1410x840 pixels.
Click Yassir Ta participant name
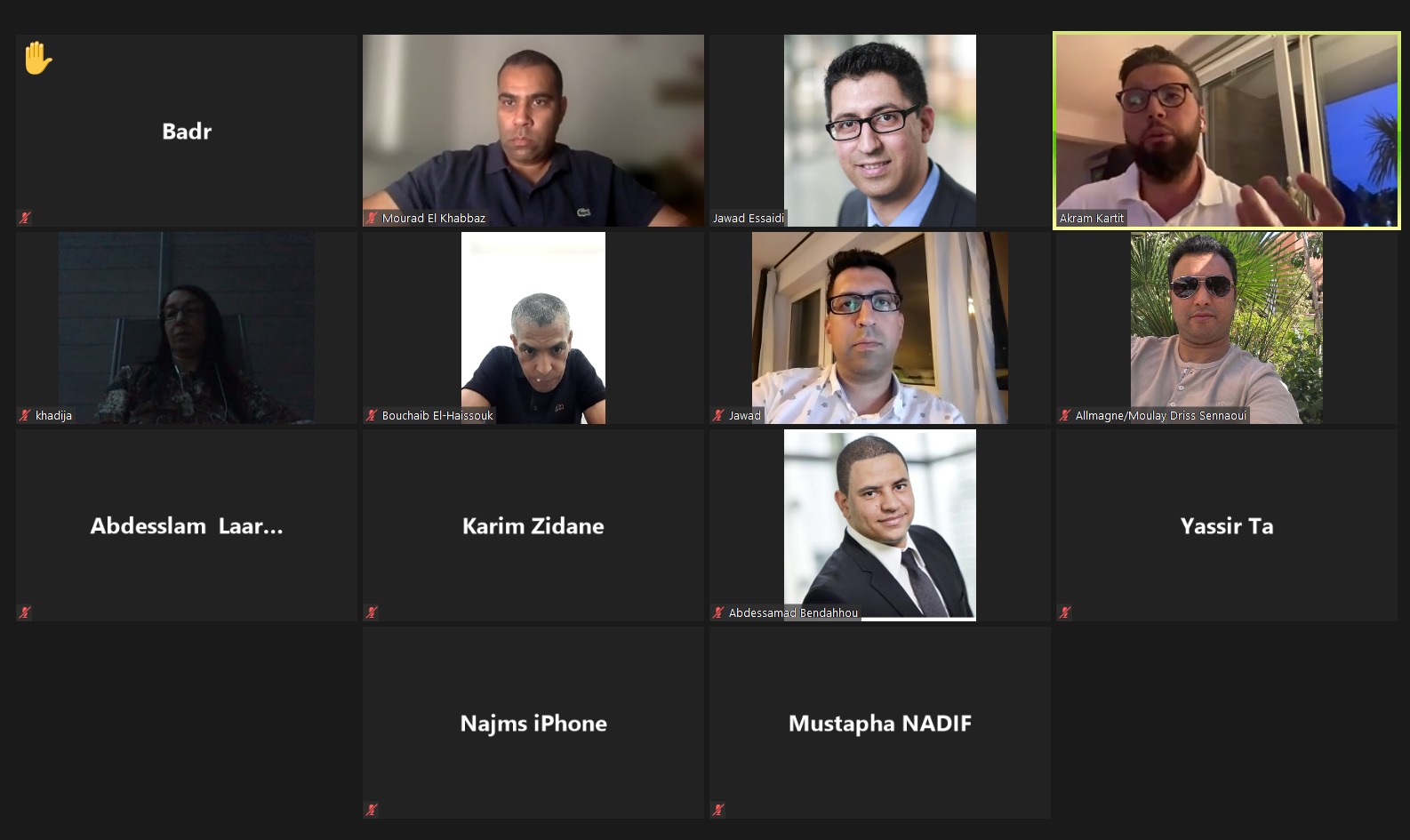pos(1227,526)
